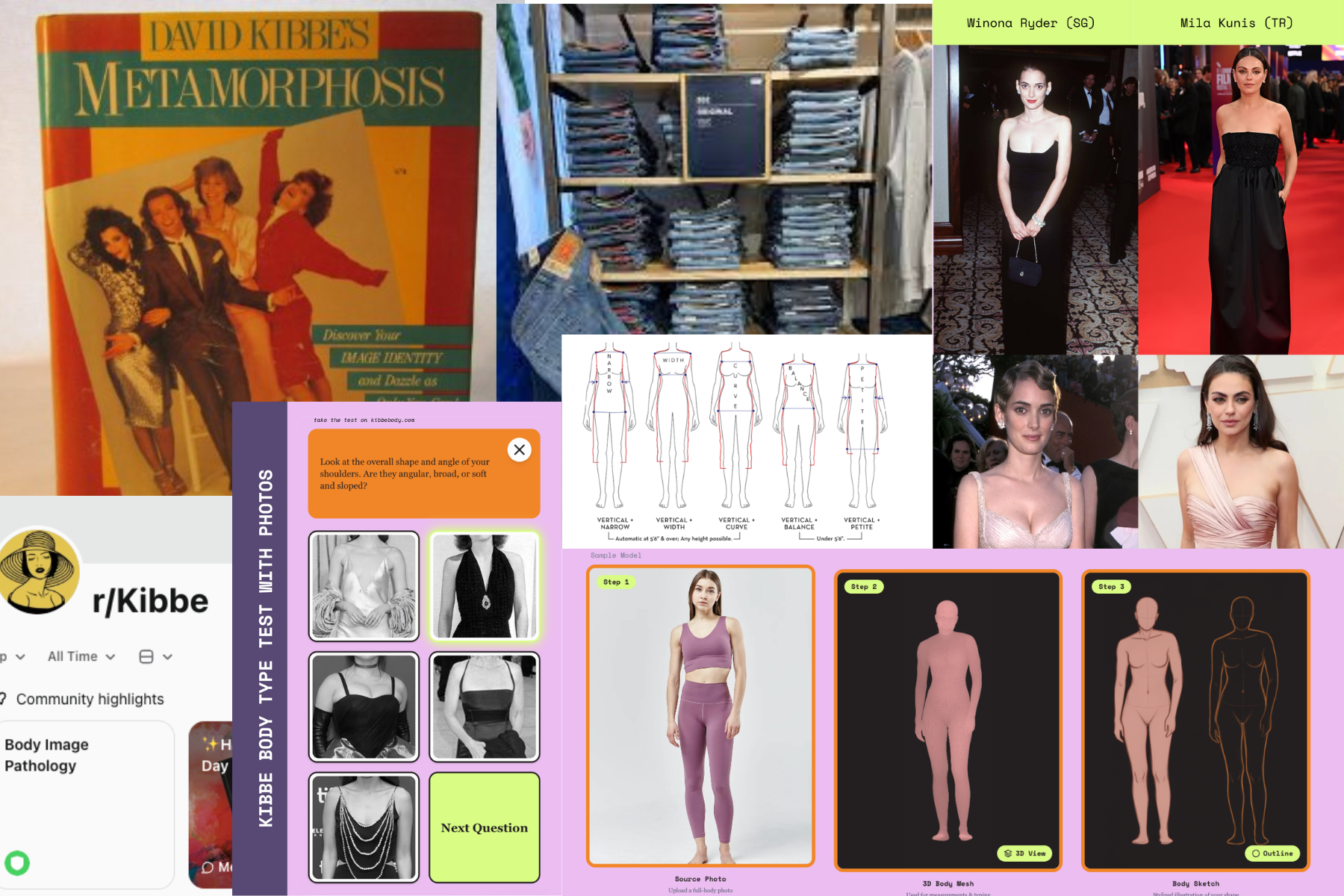Click the Outline button
Image resolution: width=1344 pixels, height=896 pixels.
pyautogui.click(x=1272, y=853)
